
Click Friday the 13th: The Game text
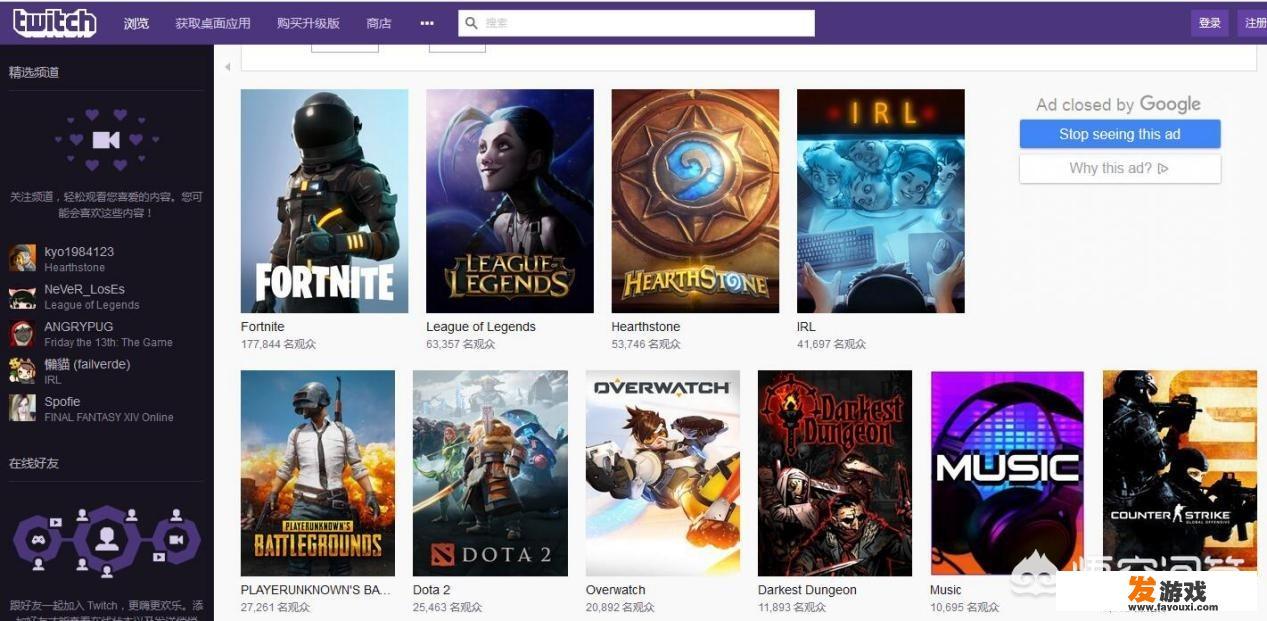click(x=108, y=342)
